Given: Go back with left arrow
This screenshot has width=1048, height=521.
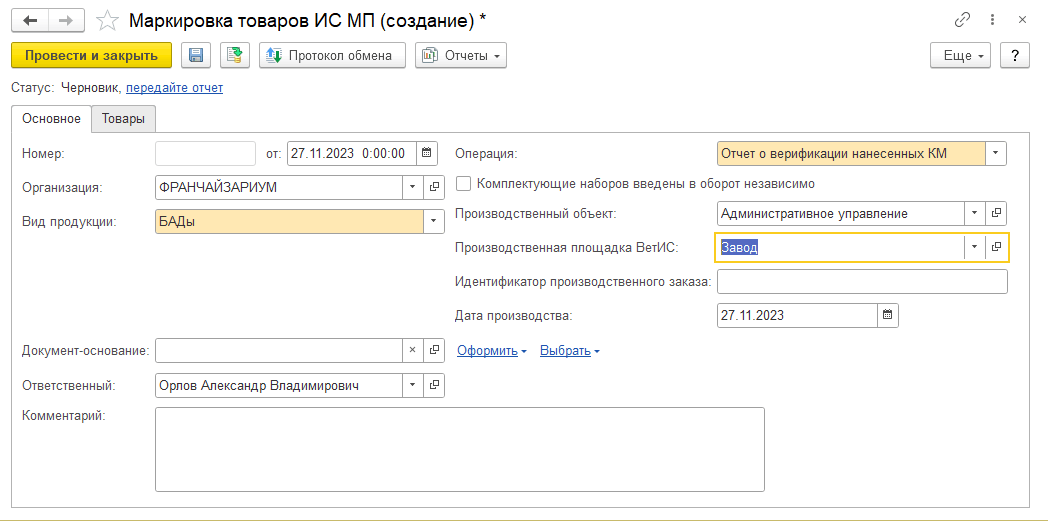Looking at the screenshot, I should (30, 20).
